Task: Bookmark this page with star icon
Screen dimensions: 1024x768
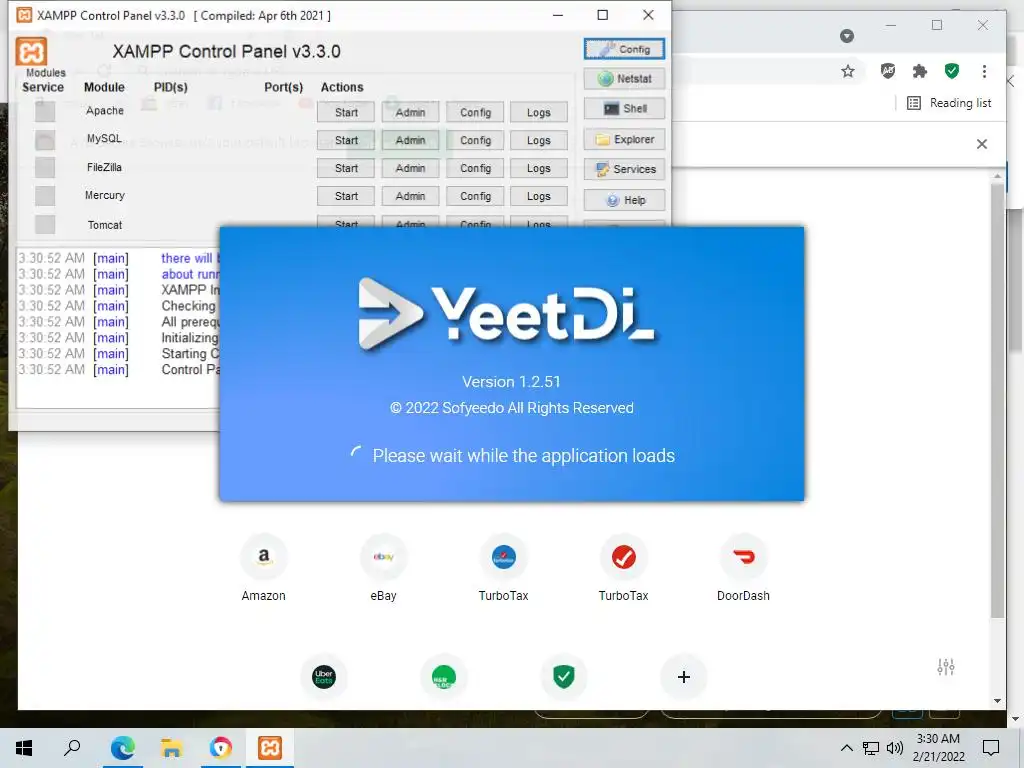Action: click(x=848, y=71)
